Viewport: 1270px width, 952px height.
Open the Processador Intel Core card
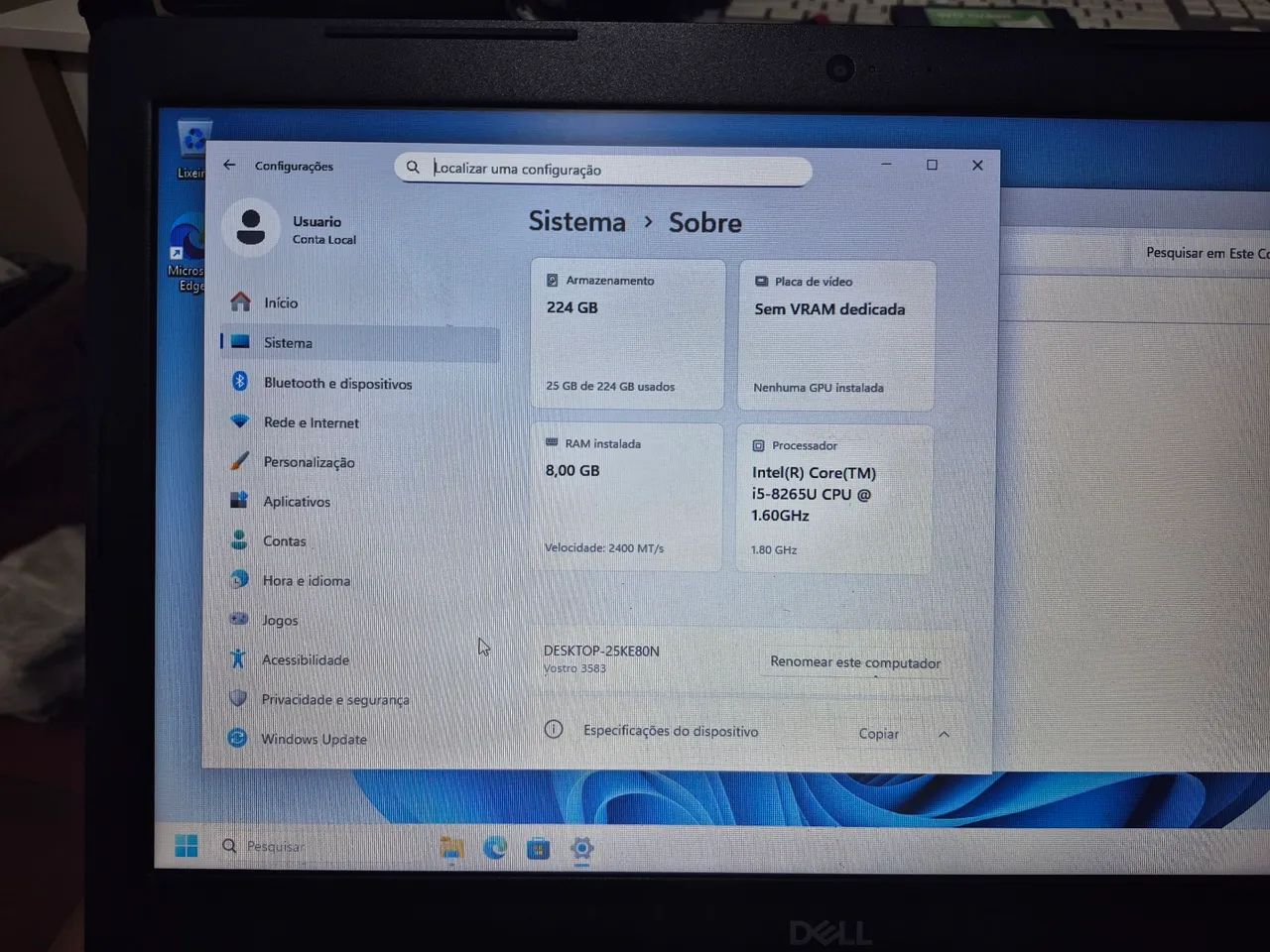pyautogui.click(x=833, y=500)
